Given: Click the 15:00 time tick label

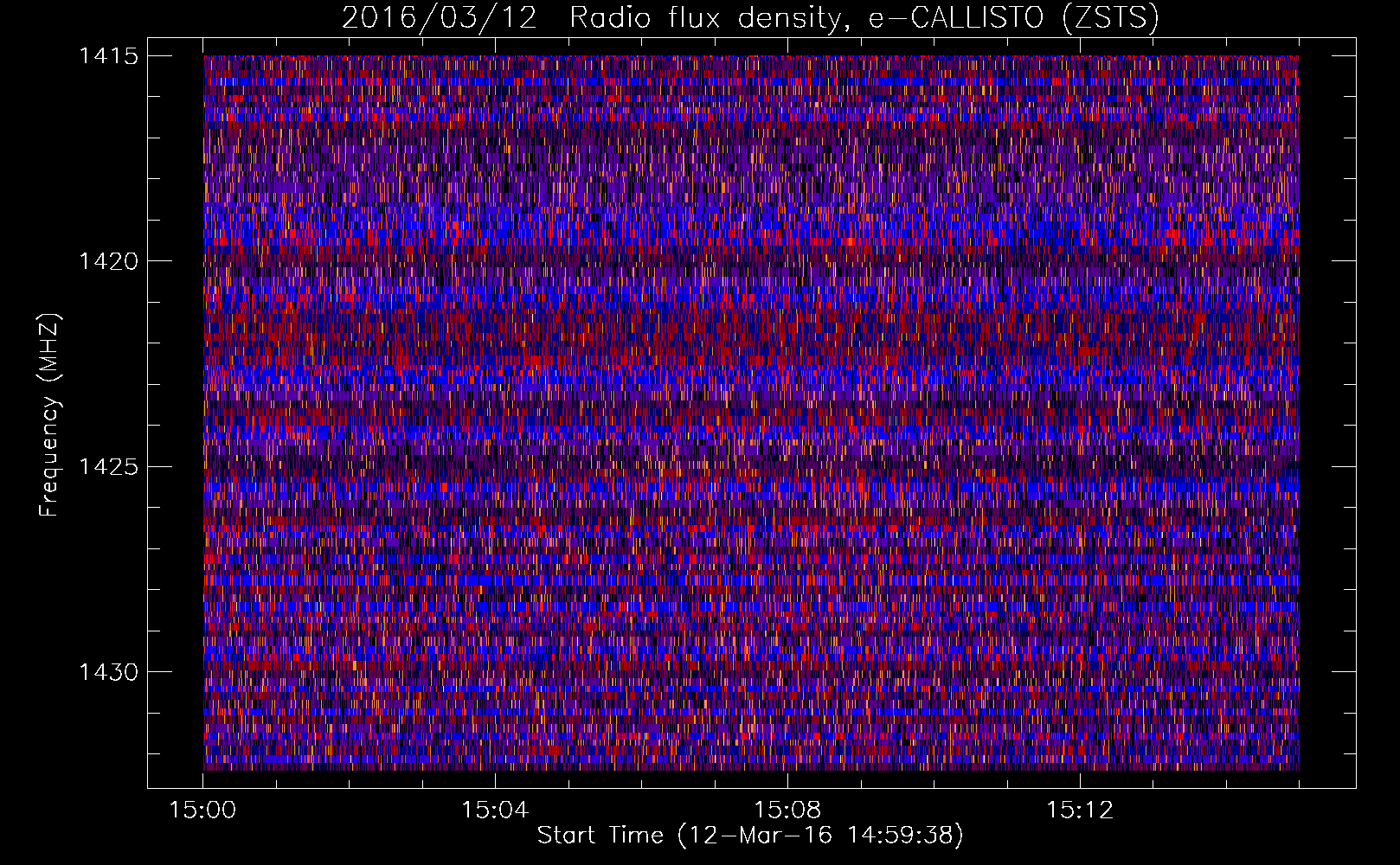Looking at the screenshot, I should [x=202, y=811].
